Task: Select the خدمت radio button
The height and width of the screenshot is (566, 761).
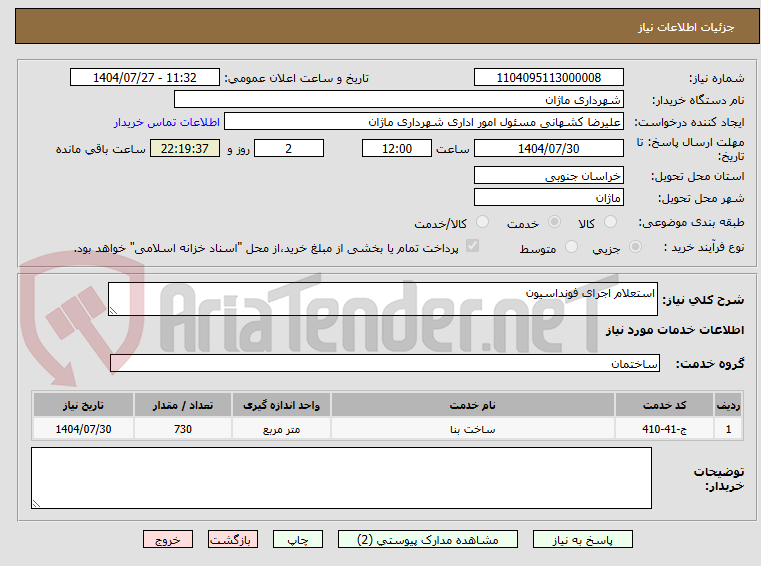Action: [x=554, y=222]
